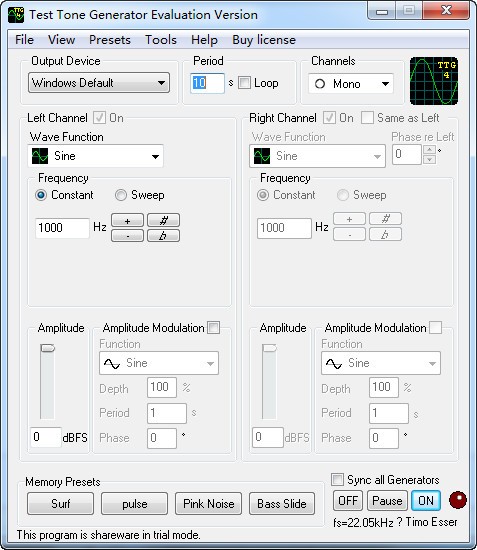Open the Output Device dropdown
This screenshot has height=550, width=477.
99,83
